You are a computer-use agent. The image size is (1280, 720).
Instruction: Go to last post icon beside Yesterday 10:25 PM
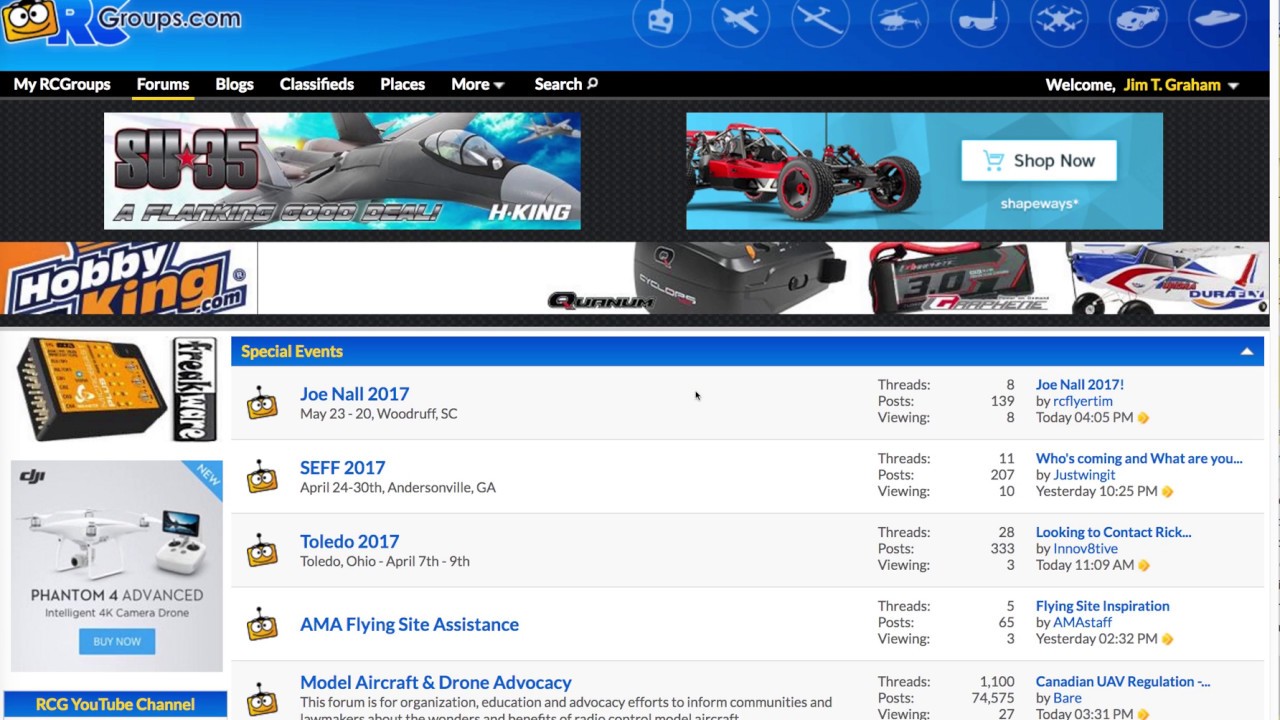[x=1167, y=491]
